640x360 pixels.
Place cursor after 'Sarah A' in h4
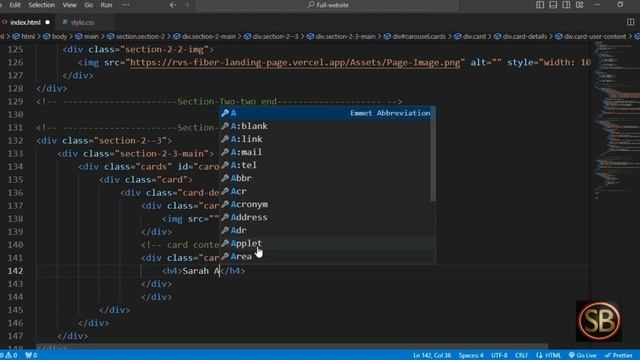point(220,271)
